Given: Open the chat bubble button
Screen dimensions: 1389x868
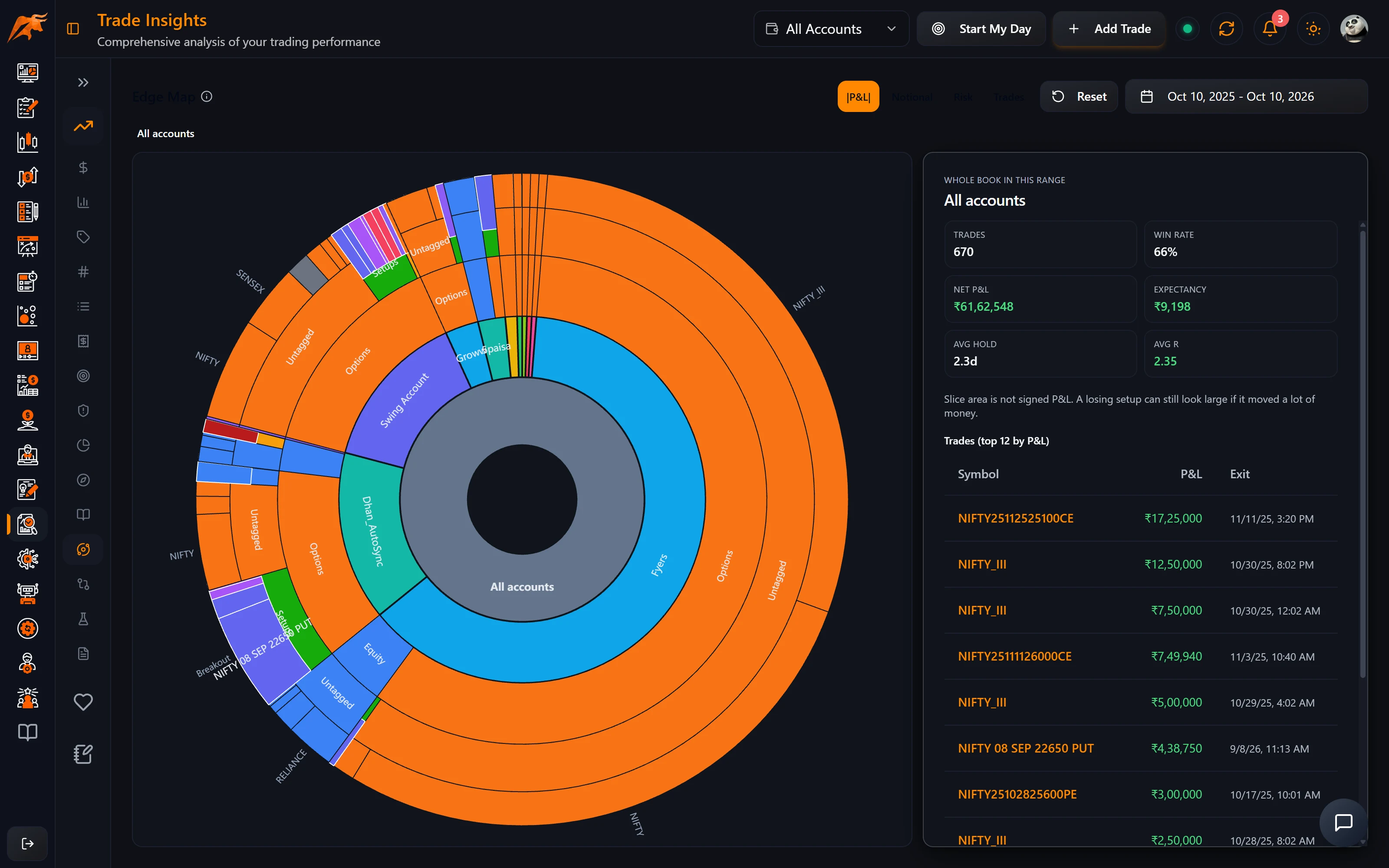Looking at the screenshot, I should (x=1344, y=823).
